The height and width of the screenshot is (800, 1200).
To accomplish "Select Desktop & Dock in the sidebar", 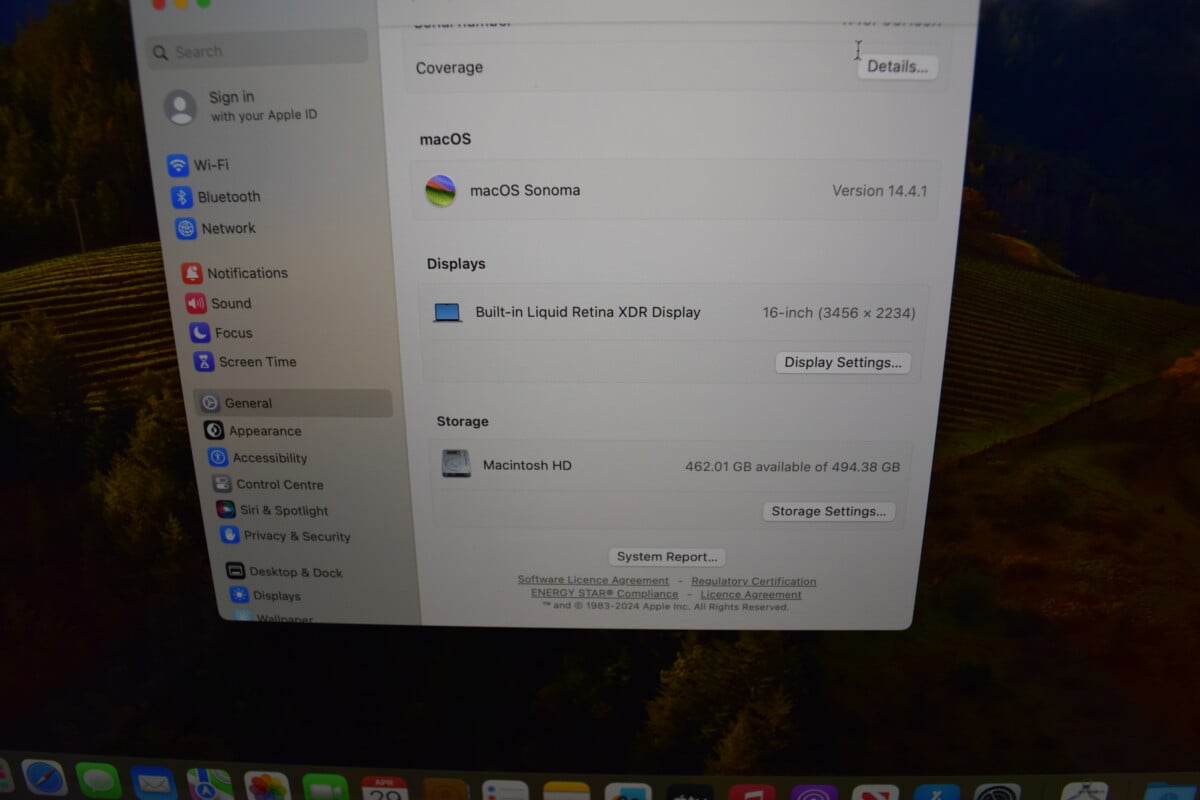I will click(x=285, y=572).
